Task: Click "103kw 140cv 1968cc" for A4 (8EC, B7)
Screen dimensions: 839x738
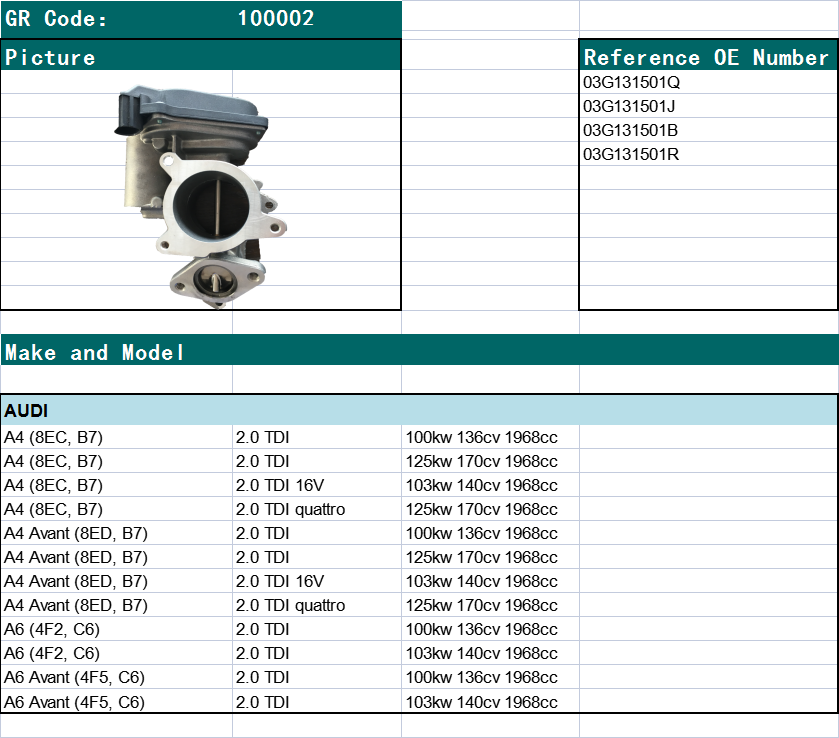Action: click(482, 485)
